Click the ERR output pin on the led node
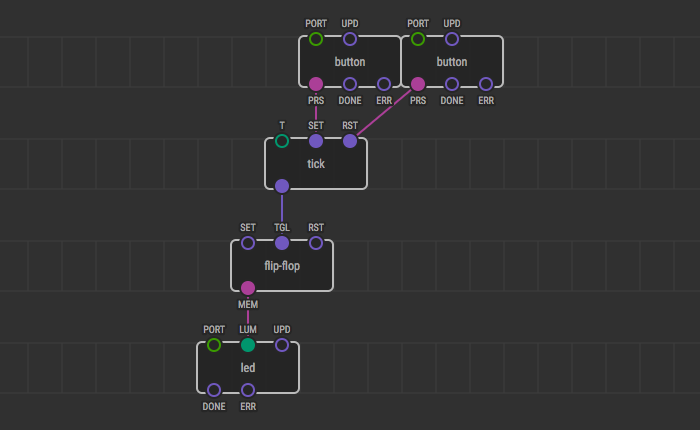Viewport: 700px width, 430px height. (x=248, y=390)
